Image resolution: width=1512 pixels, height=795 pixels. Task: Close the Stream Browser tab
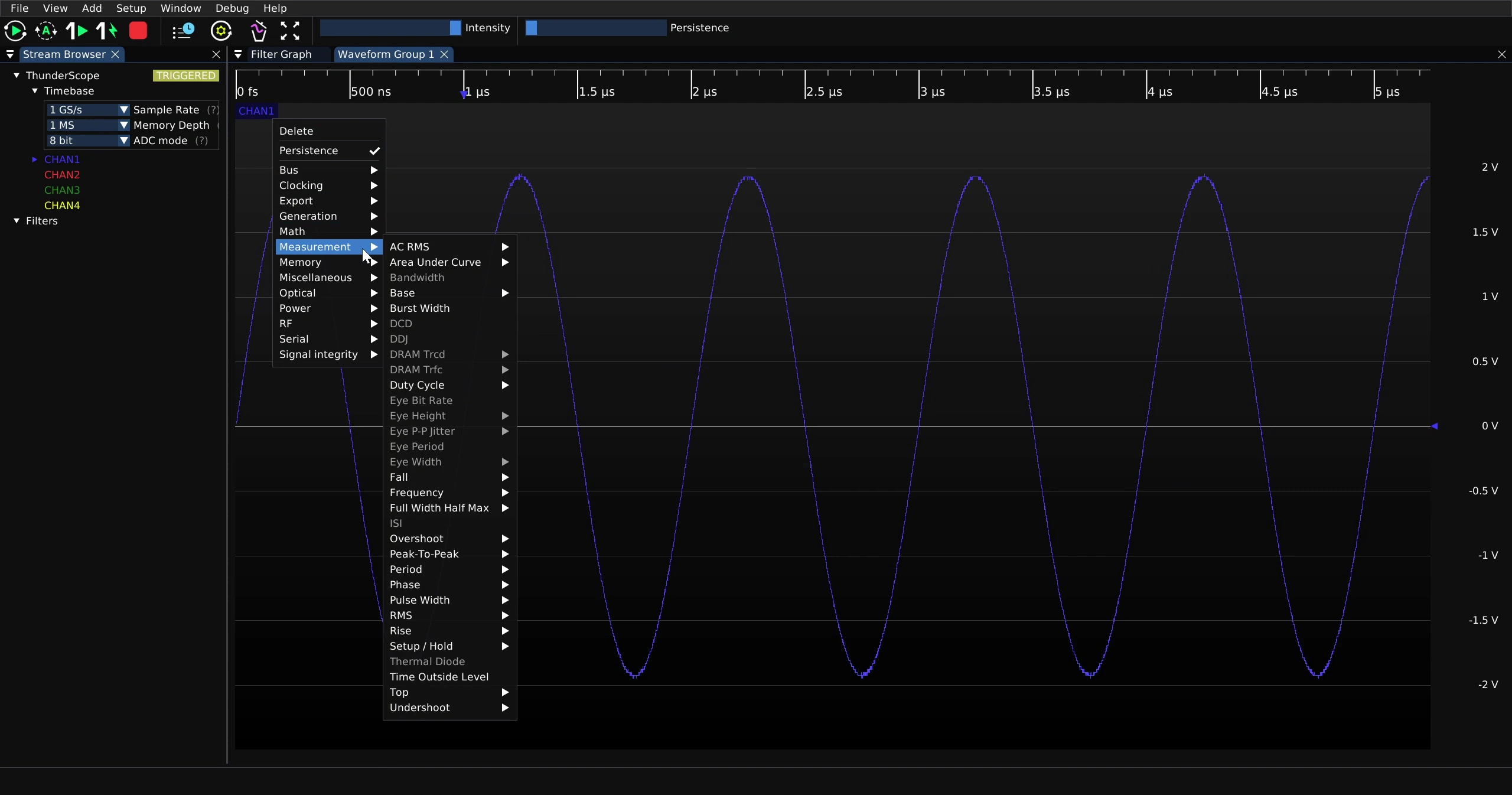(x=116, y=54)
